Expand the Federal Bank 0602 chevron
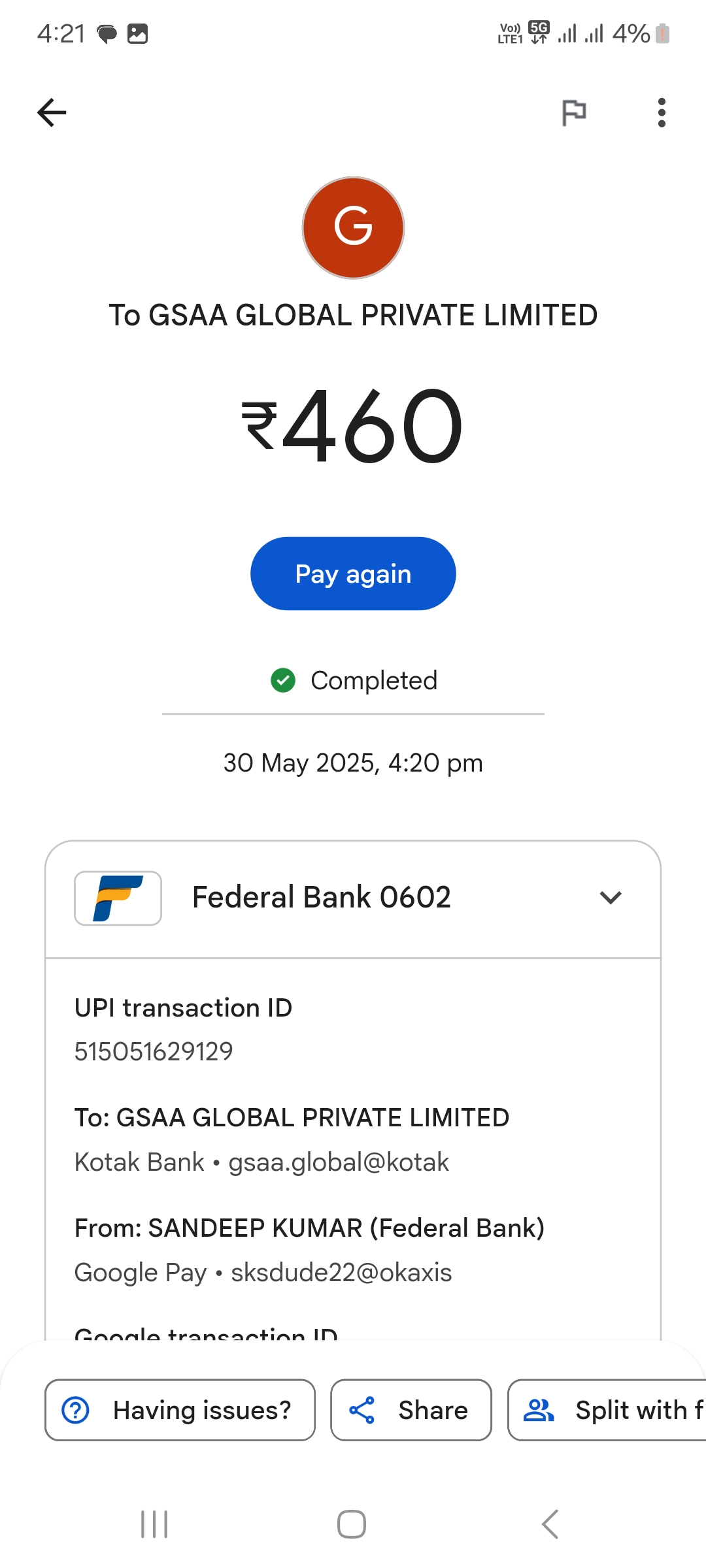The width and height of the screenshot is (706, 1568). [611, 898]
